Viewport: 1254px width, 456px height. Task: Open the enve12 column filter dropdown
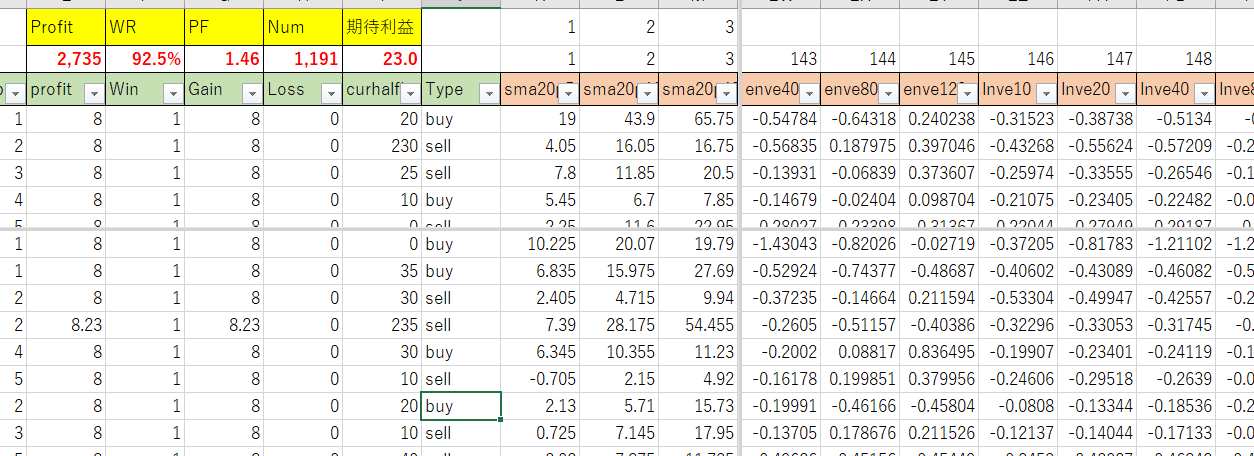point(967,92)
